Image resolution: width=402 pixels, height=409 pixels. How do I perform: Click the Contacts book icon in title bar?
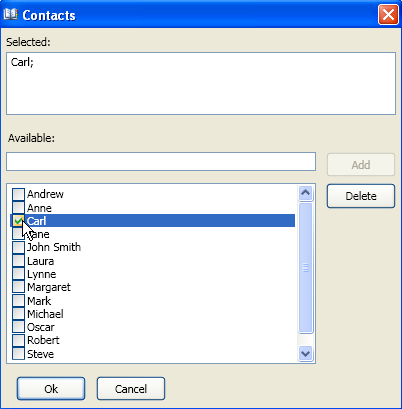10,14
